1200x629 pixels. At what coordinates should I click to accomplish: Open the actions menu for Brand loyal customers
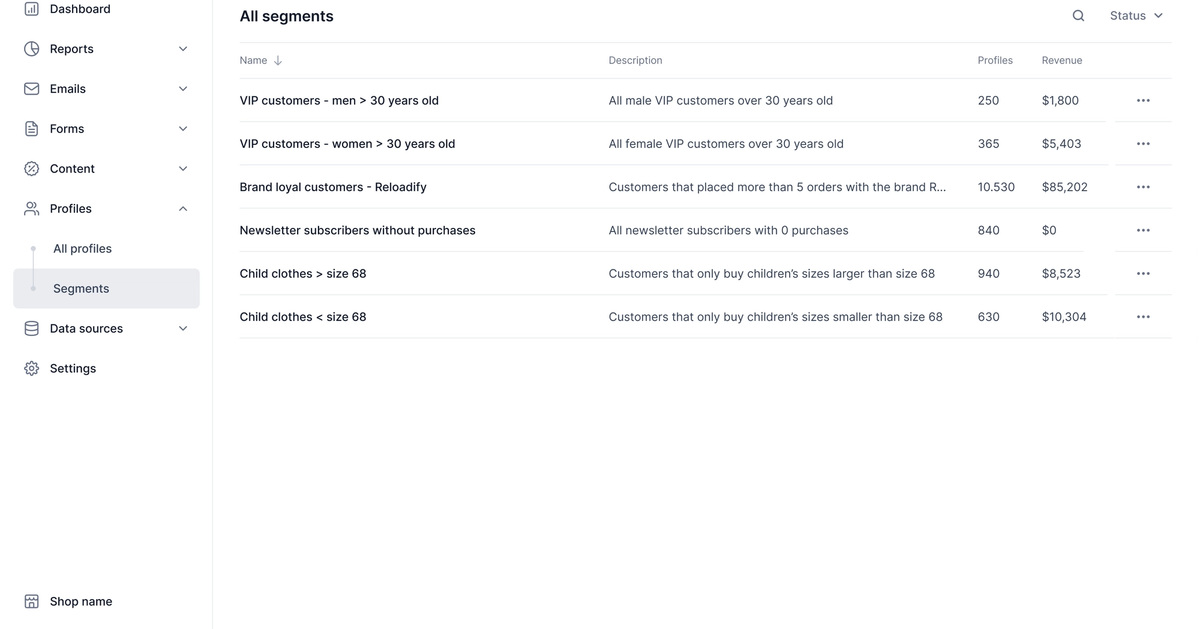(x=1143, y=186)
